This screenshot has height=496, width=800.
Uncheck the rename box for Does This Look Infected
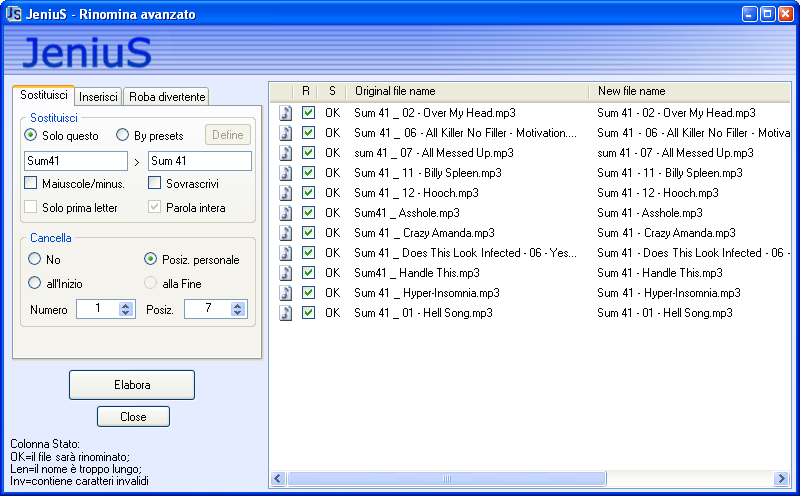click(308, 252)
